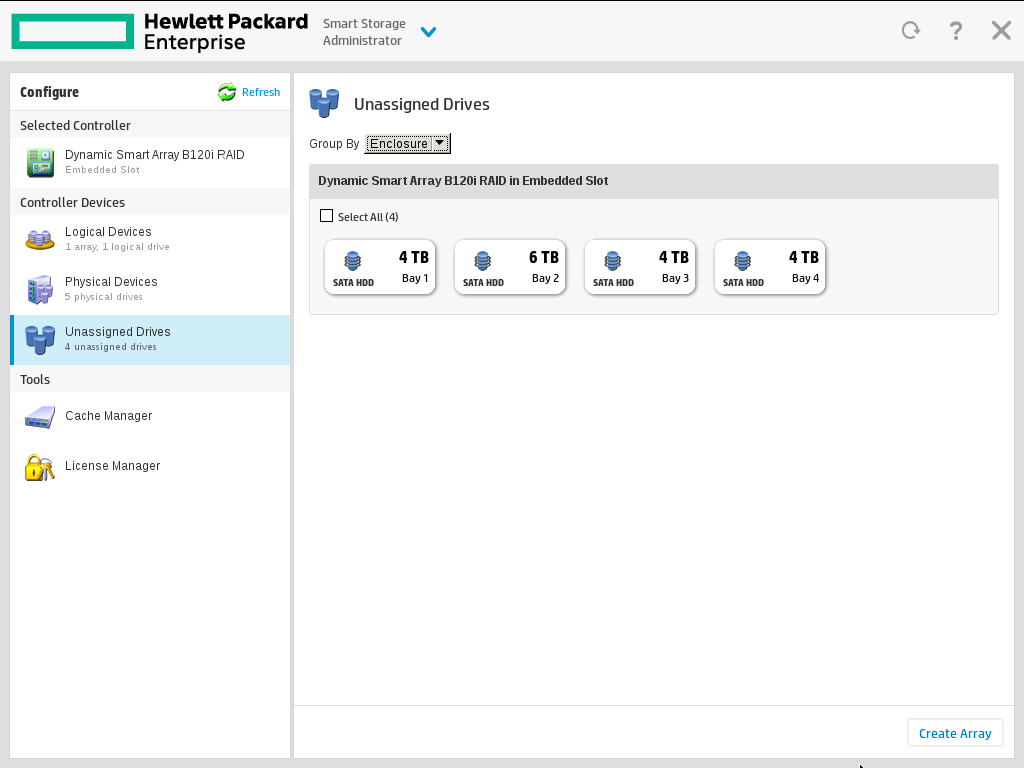
Task: Open help with the question mark icon
Action: point(955,31)
